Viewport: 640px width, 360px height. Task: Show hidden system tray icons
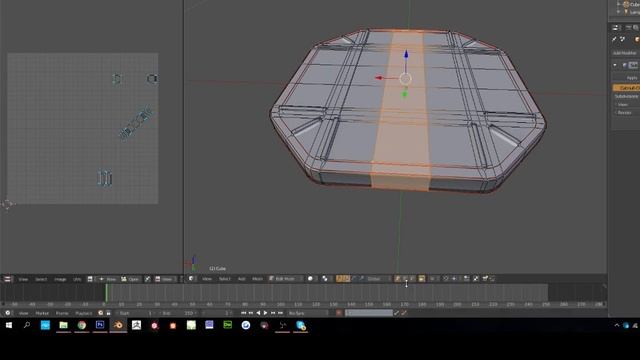point(616,325)
